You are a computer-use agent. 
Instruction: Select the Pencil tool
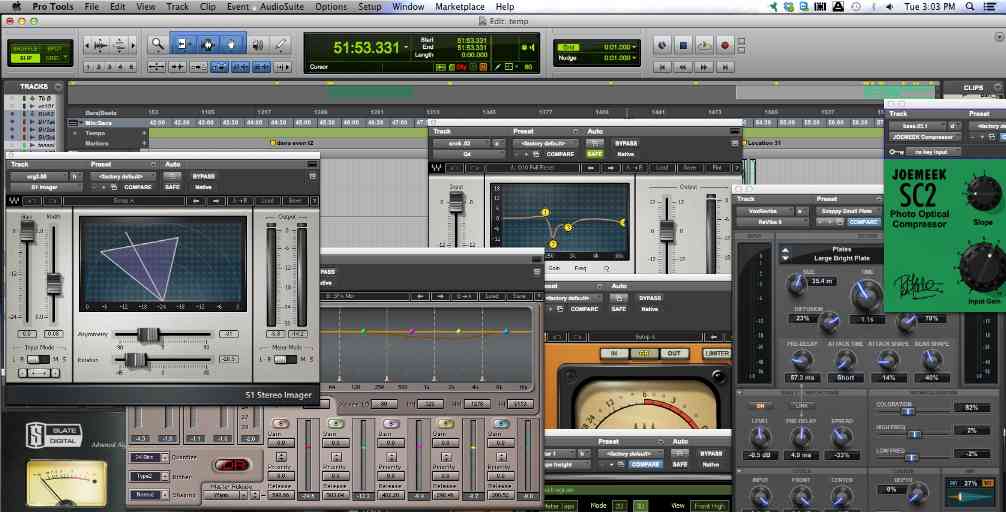281,44
